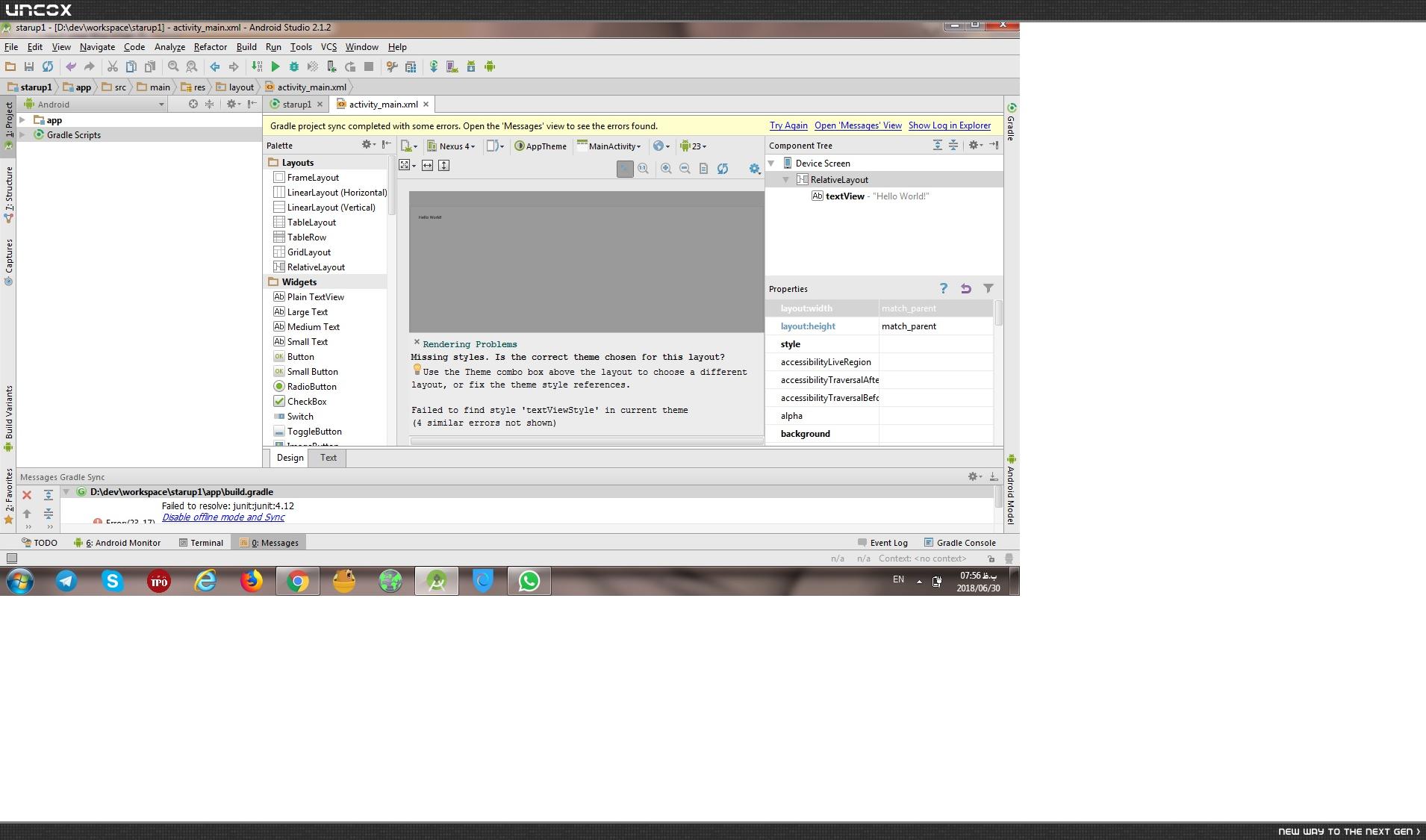Screen dimensions: 1426x840
Task: Click the Cut scissors icon
Action: 113,66
